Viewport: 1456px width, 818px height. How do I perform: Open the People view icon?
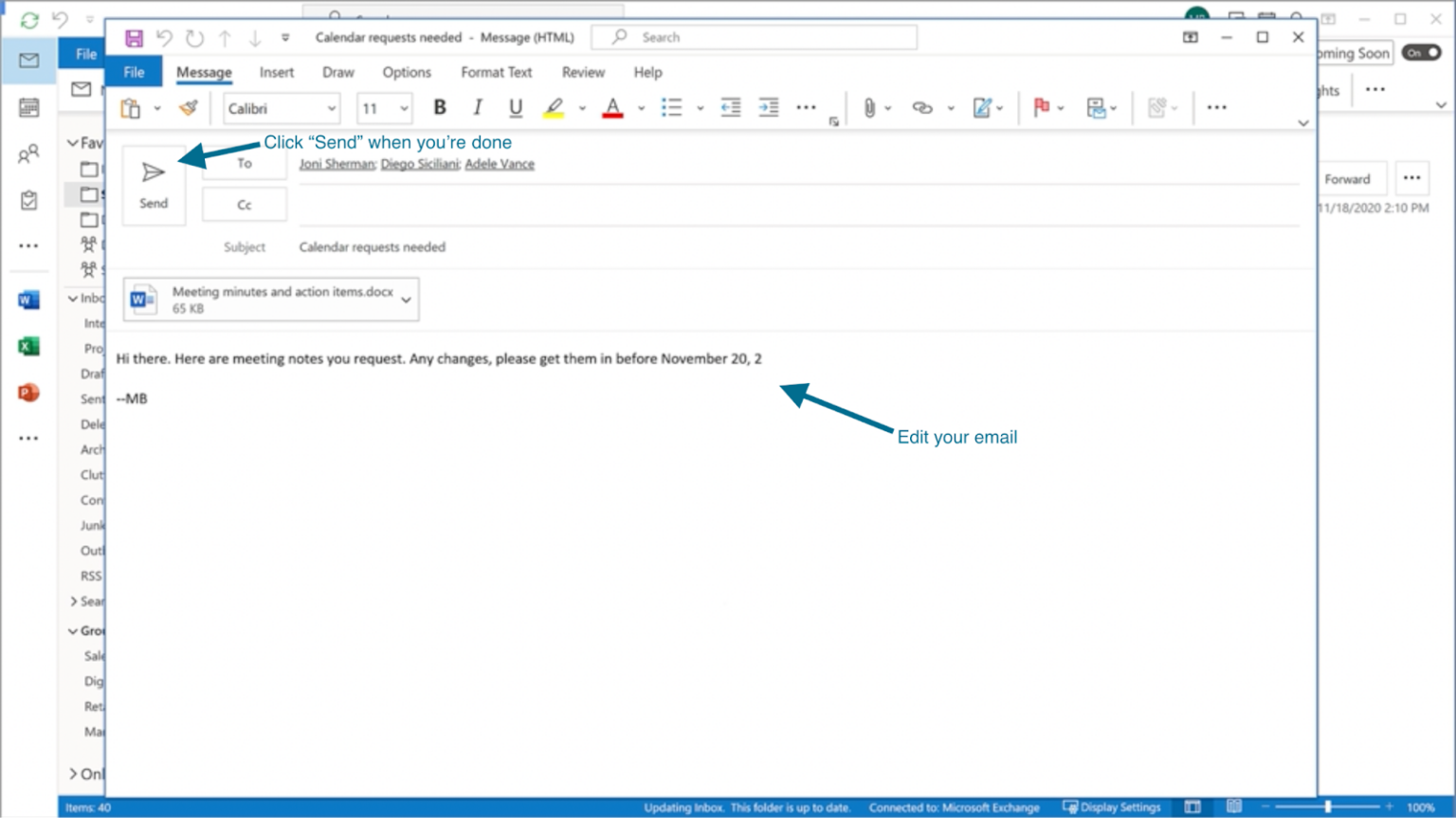click(x=28, y=152)
